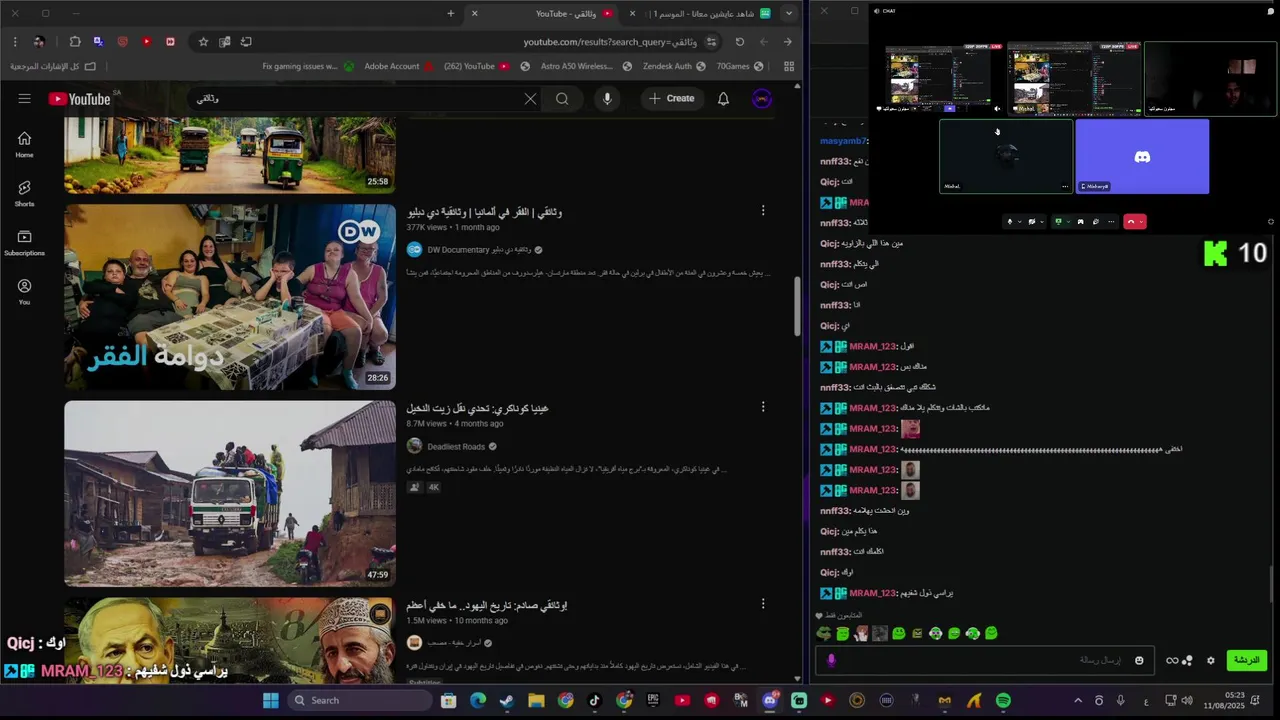The height and width of the screenshot is (720, 1280).
Task: Click green الدردشة send button
Action: (1247, 660)
